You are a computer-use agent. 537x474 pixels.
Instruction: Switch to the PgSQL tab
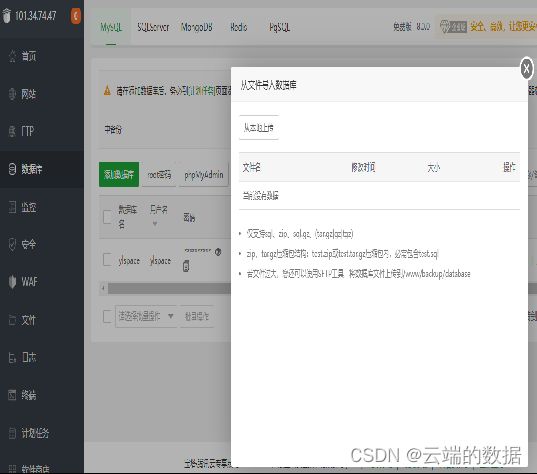pos(279,27)
